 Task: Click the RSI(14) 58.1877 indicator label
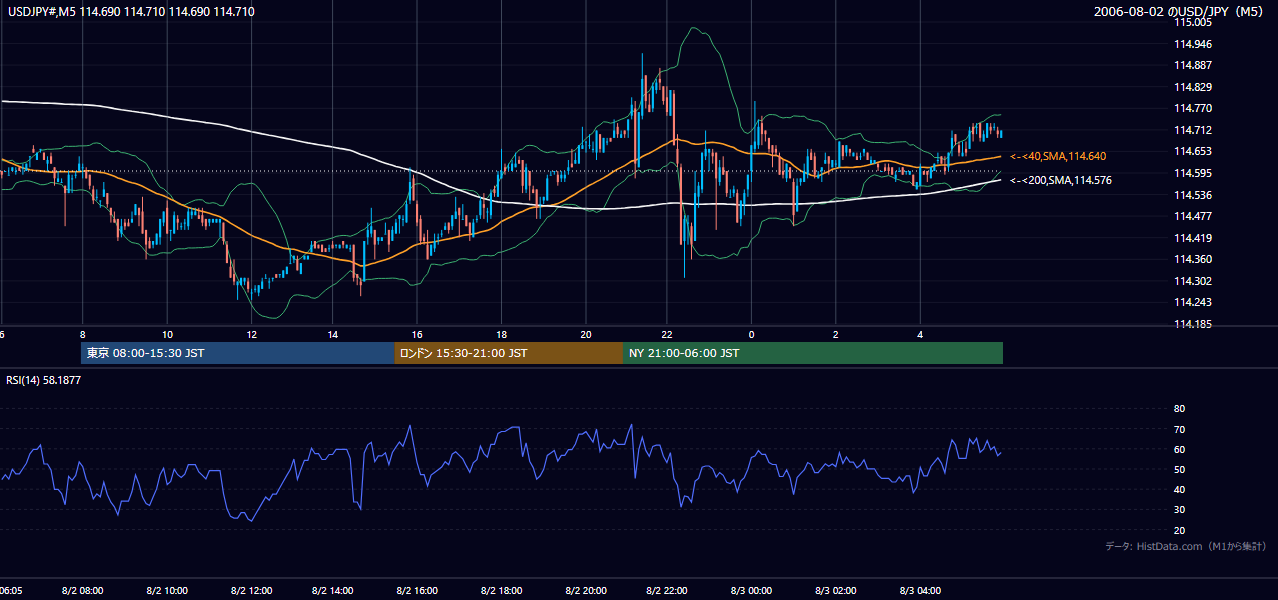pos(44,380)
